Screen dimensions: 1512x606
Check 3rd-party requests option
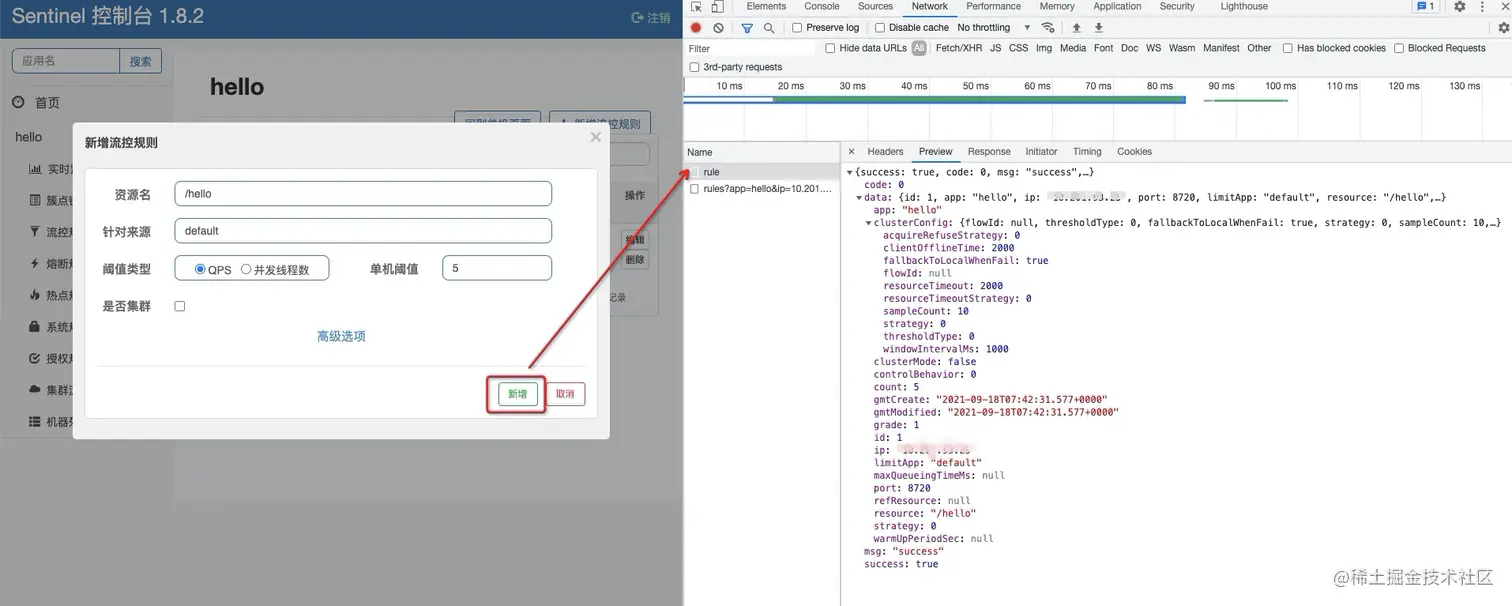(x=695, y=67)
